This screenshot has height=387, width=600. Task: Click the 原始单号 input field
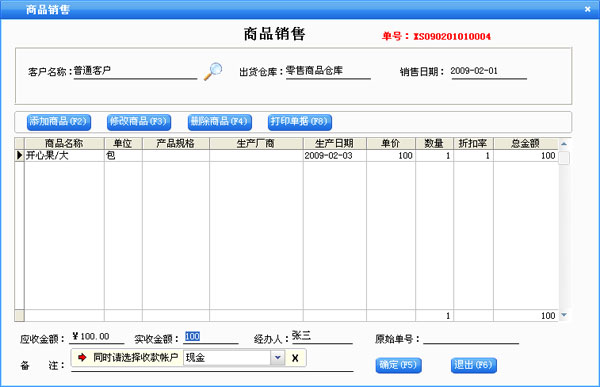[x=471, y=338]
